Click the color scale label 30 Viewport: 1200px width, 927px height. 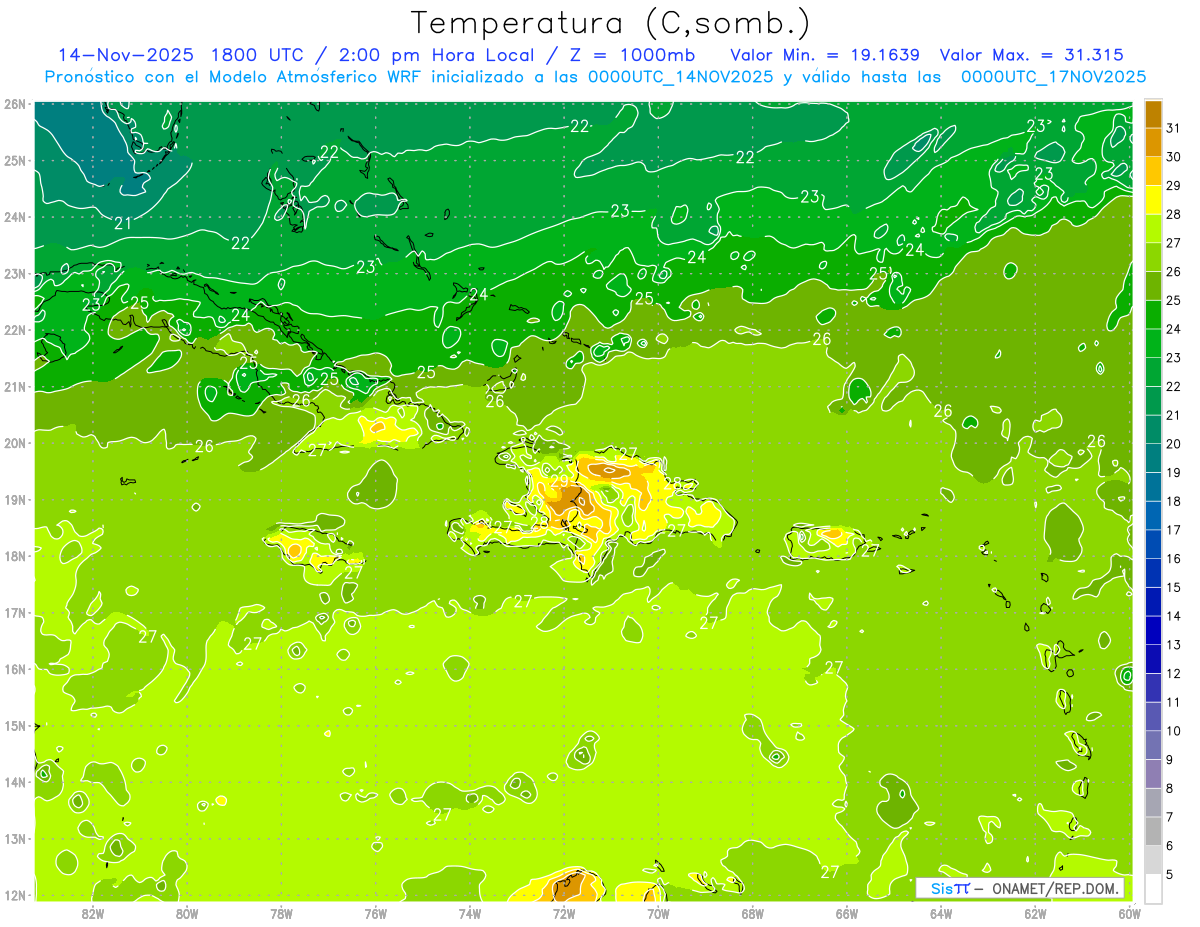click(1174, 157)
